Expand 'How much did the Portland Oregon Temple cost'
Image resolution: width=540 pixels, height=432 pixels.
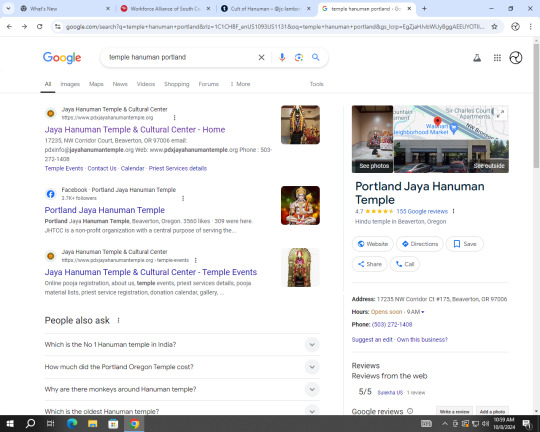pos(182,367)
